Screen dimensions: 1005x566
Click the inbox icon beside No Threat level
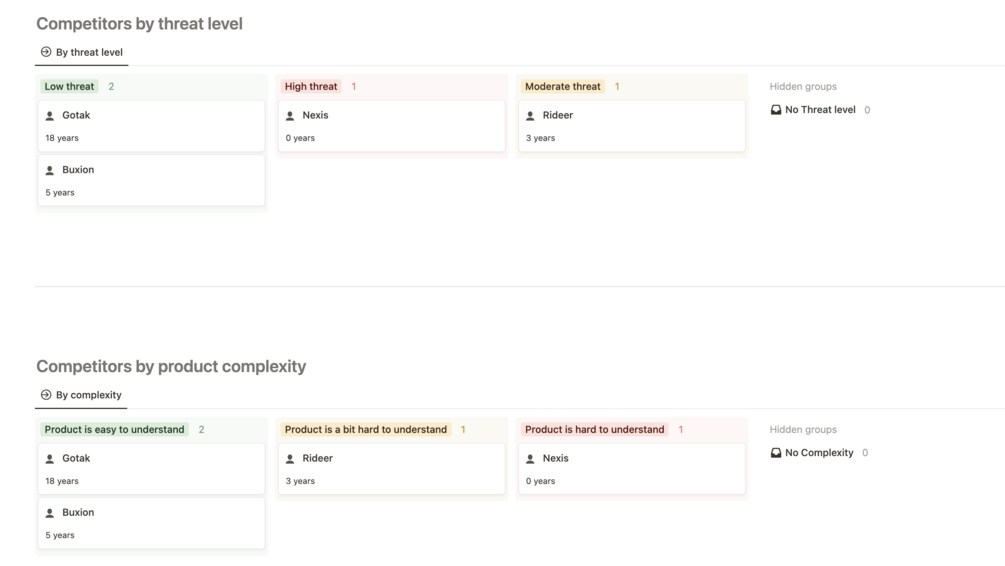click(776, 110)
